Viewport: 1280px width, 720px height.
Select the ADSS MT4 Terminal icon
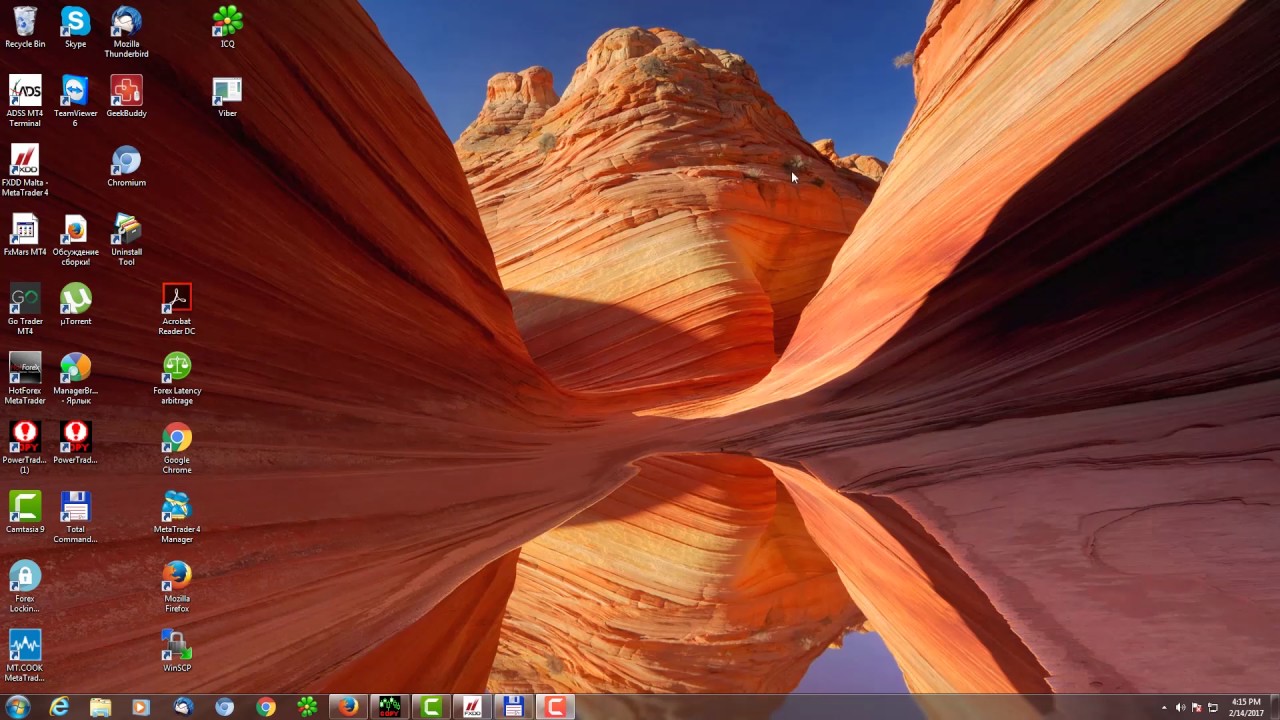coord(25,101)
